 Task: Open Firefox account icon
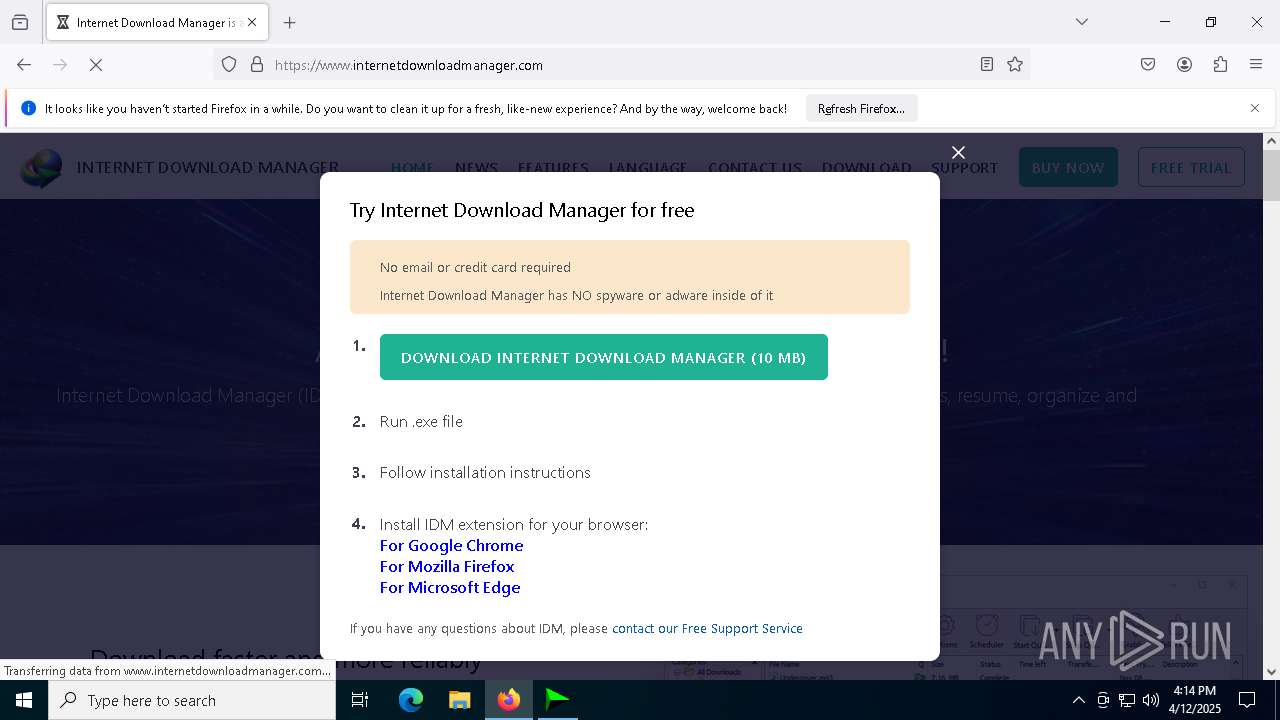click(x=1184, y=65)
